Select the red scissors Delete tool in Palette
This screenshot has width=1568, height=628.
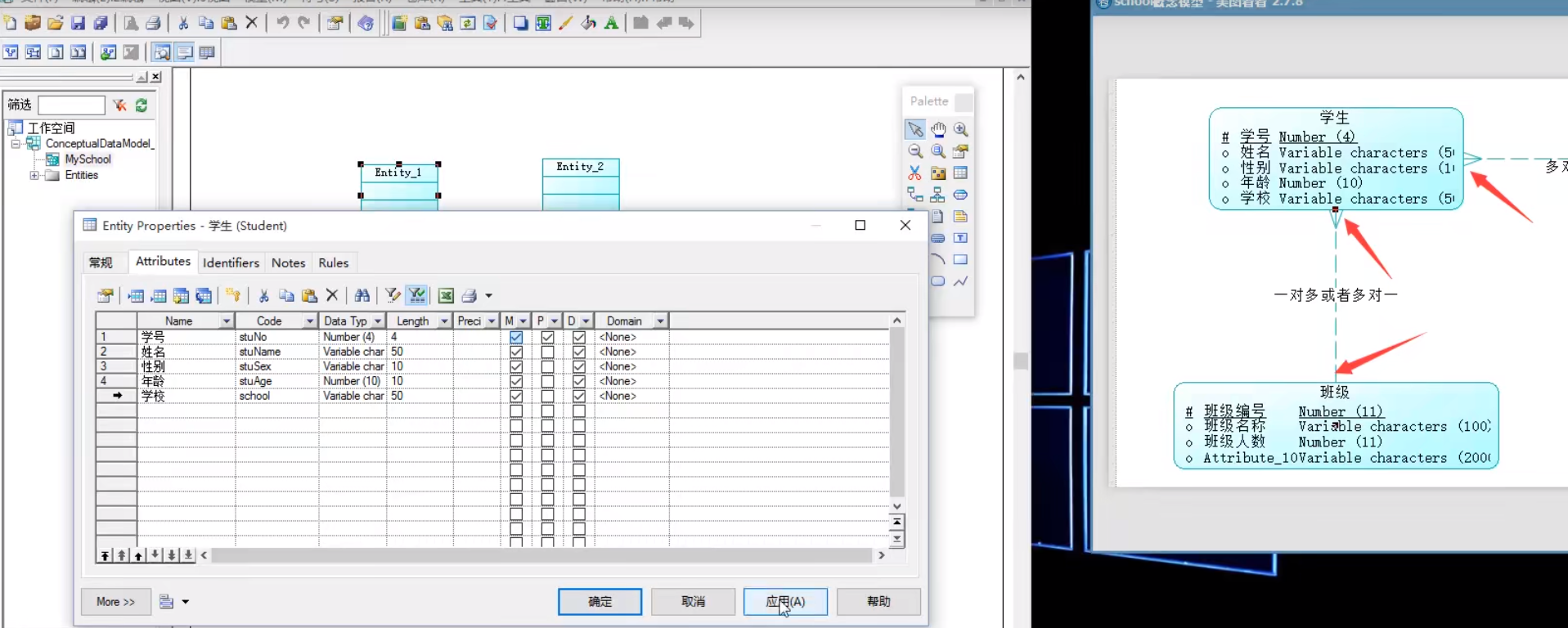(x=914, y=173)
